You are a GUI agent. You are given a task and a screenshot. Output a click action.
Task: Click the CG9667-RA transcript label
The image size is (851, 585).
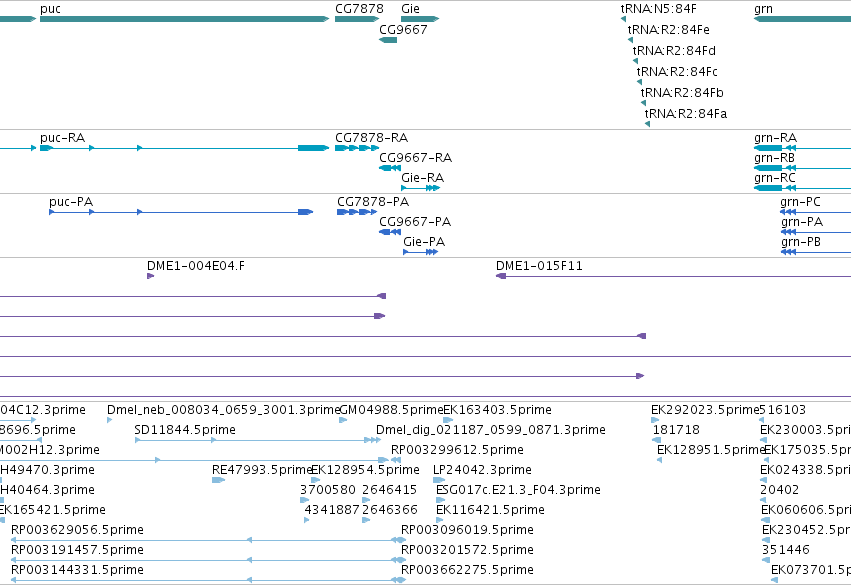click(415, 158)
